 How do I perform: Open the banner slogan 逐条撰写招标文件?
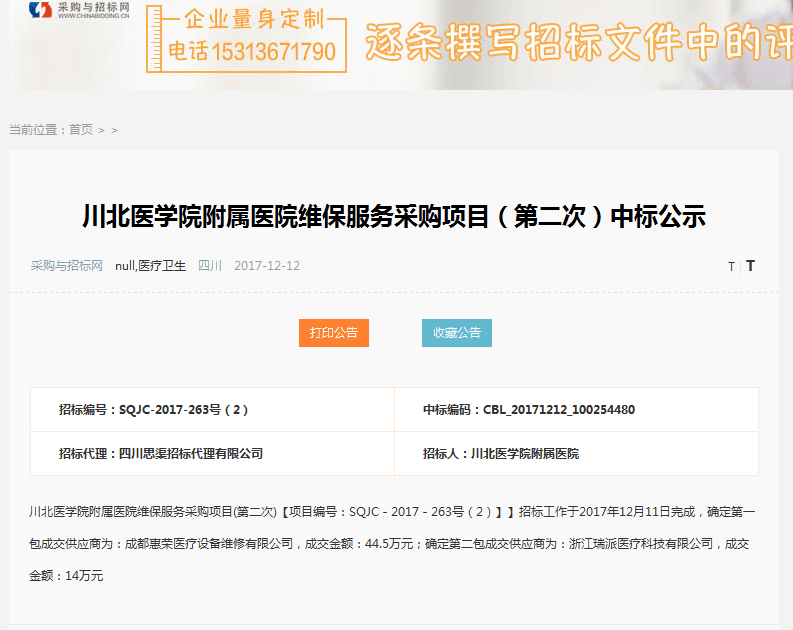click(570, 42)
